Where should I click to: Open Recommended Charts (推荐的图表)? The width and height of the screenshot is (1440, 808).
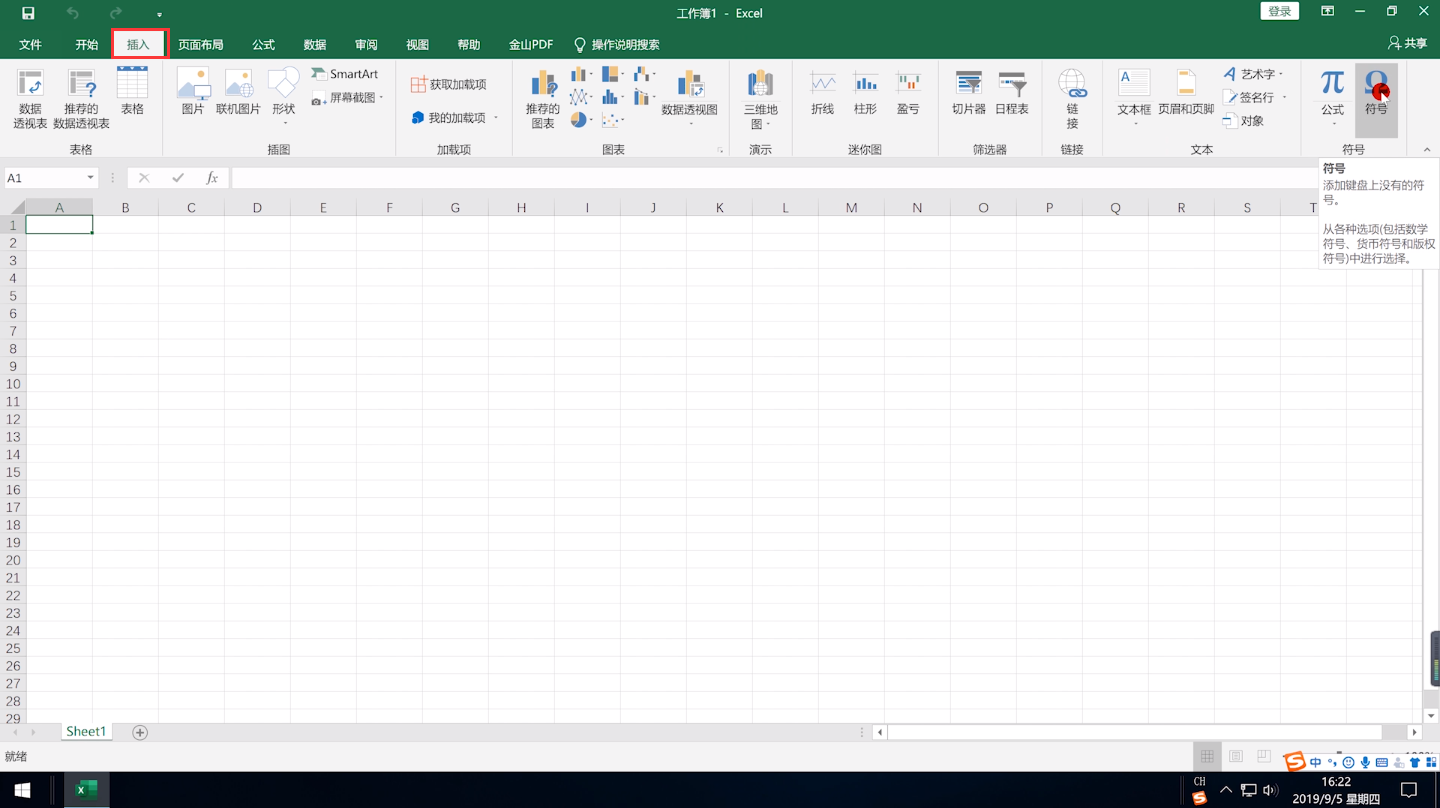coord(543,98)
